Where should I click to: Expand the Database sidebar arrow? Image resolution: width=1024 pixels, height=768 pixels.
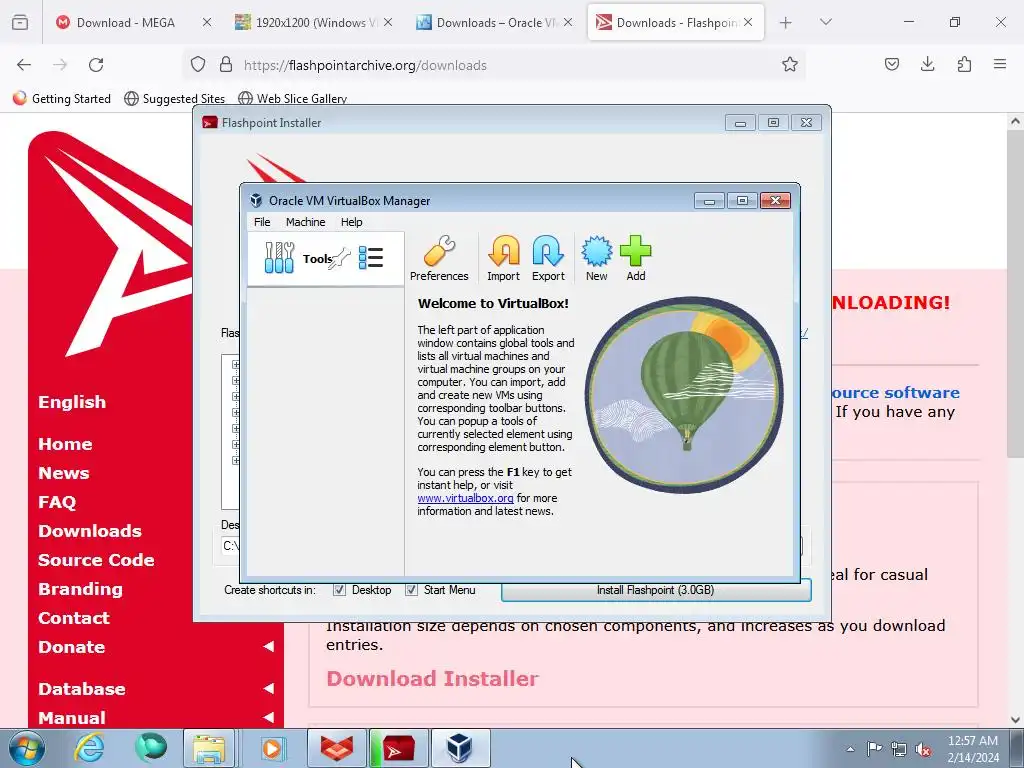(268, 688)
